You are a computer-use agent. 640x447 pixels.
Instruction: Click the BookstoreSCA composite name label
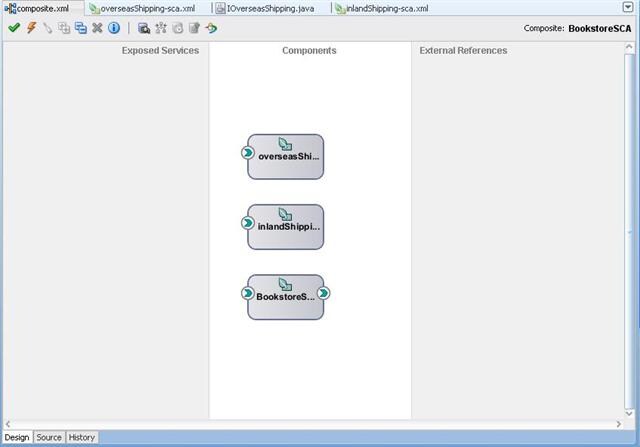(600, 28)
